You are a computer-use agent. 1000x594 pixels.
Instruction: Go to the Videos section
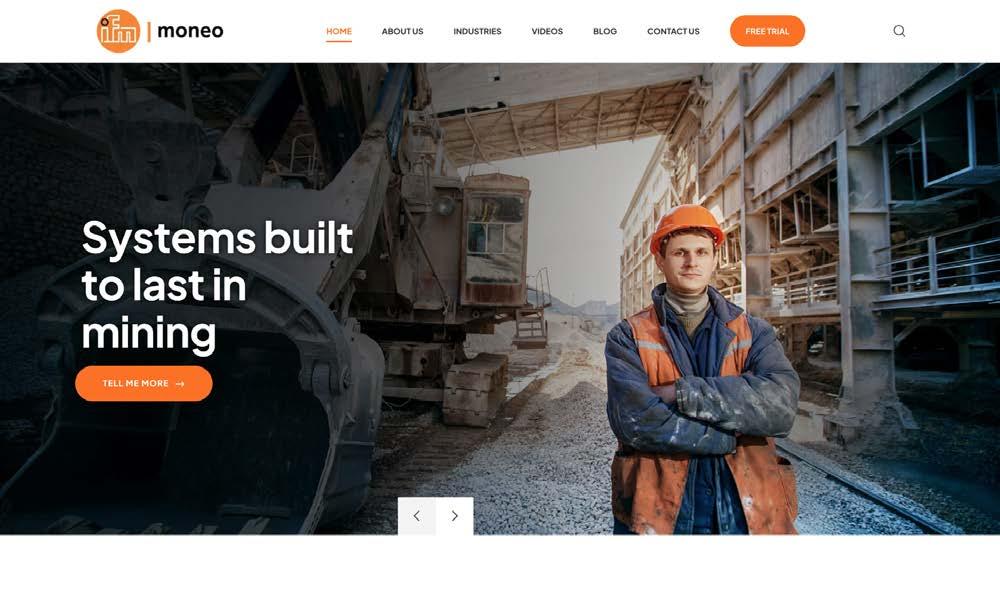click(x=547, y=31)
